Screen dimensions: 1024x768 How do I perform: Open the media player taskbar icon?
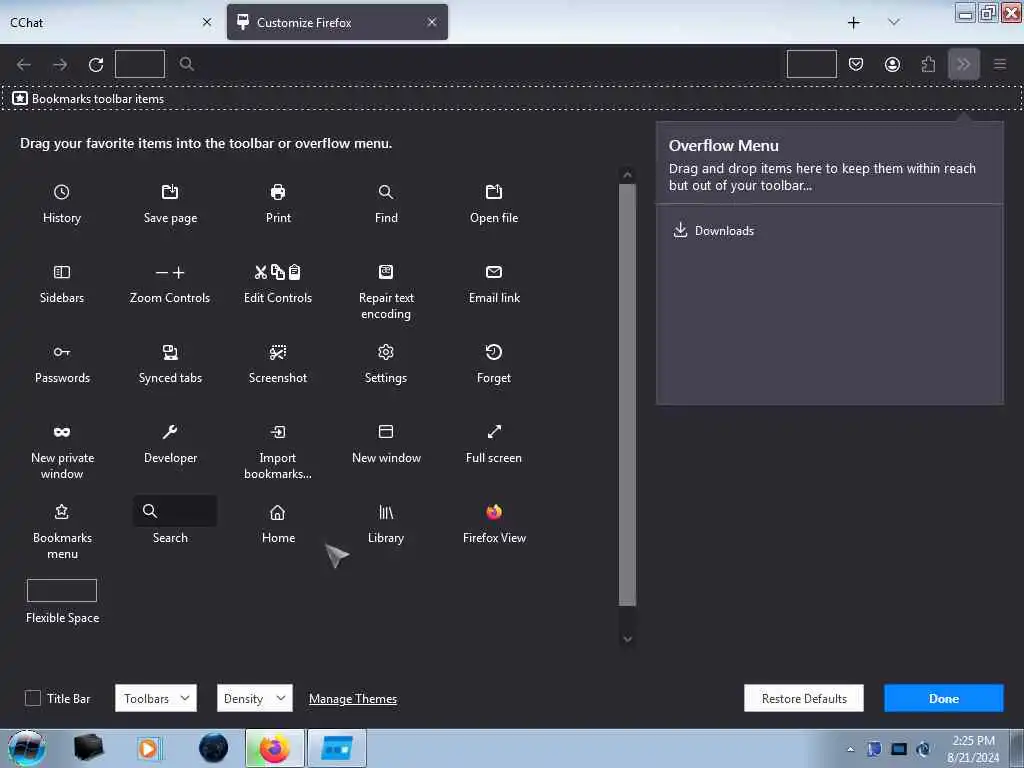click(148, 748)
